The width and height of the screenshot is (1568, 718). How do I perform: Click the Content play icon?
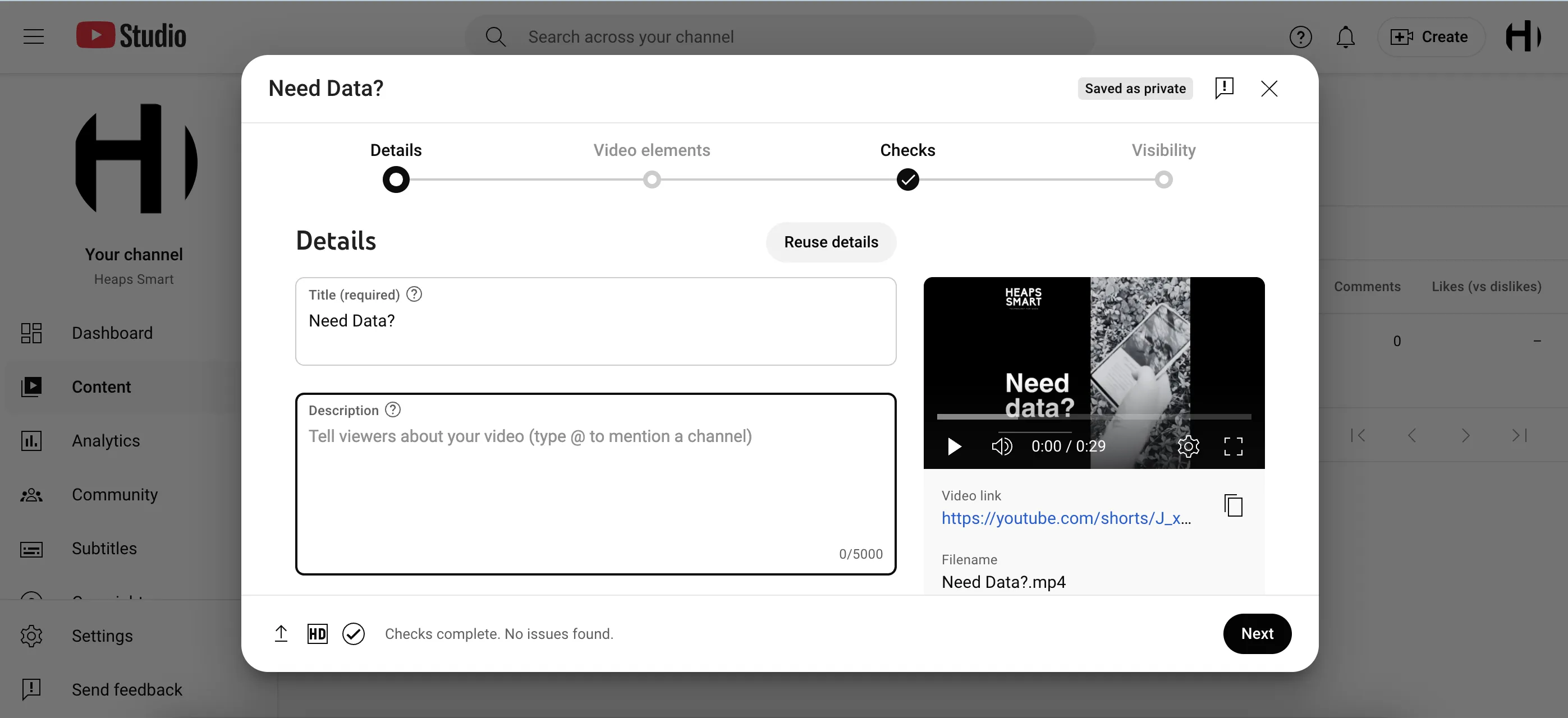coord(31,387)
